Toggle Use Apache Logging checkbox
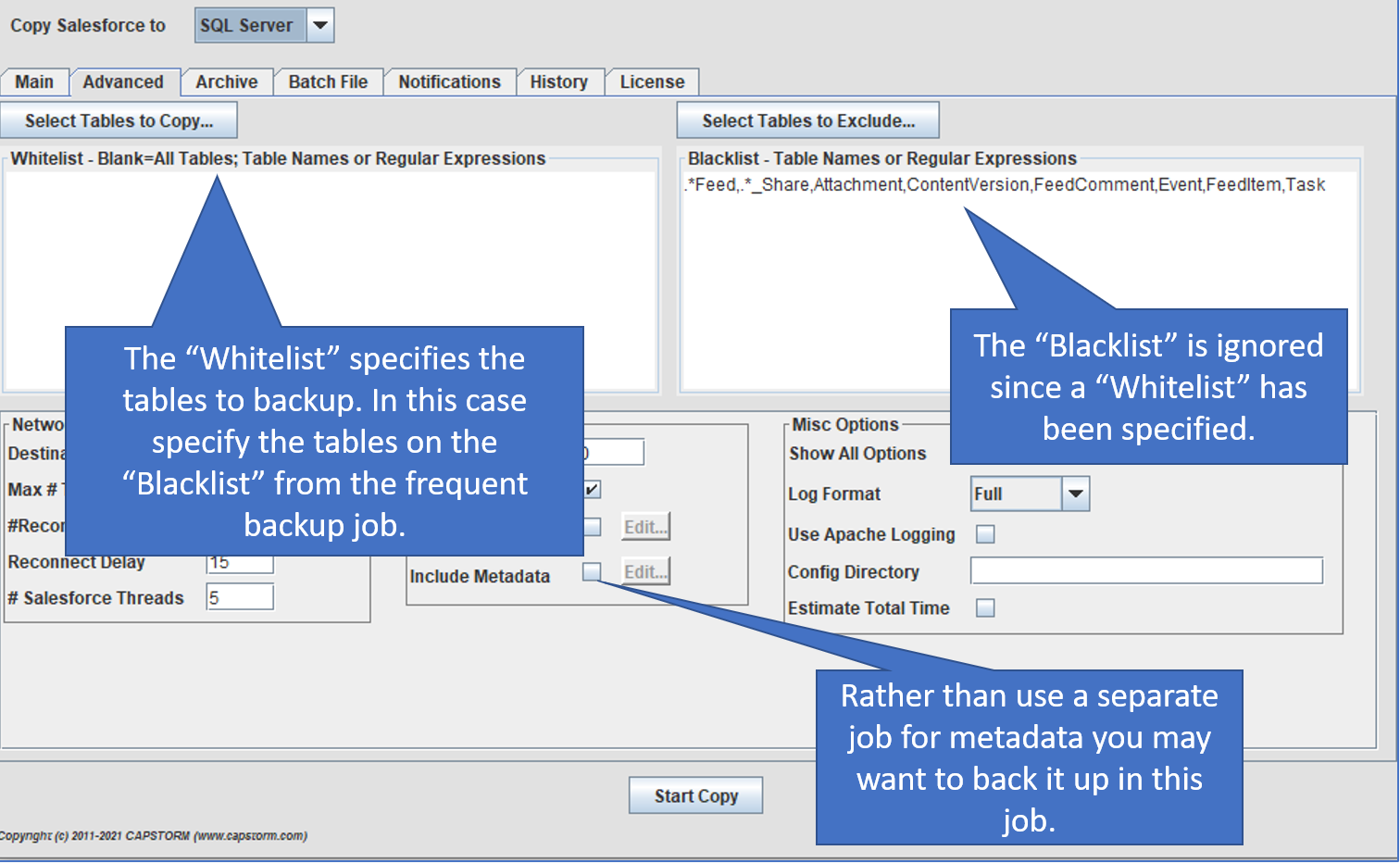This screenshot has height=863, width=1400. [985, 534]
